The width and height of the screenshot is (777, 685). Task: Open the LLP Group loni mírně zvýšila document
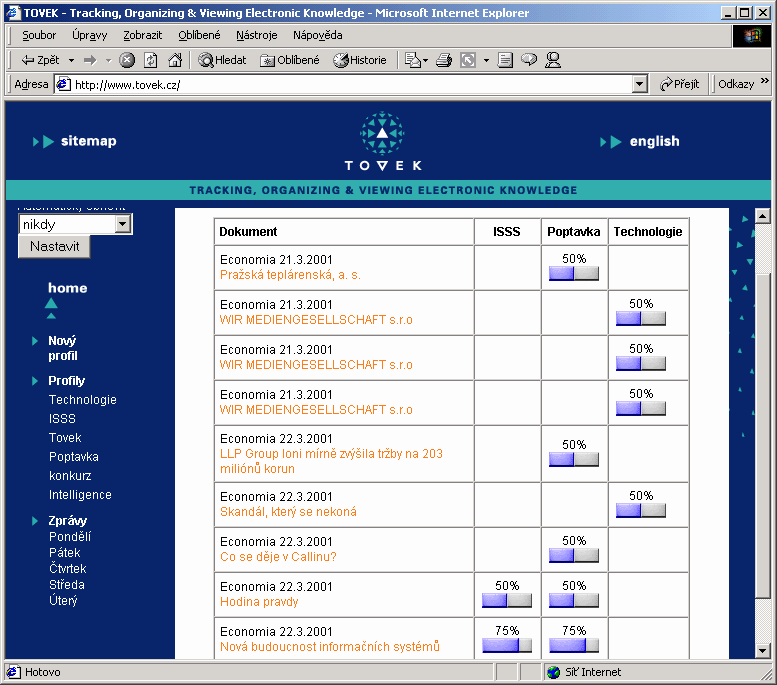tap(331, 461)
